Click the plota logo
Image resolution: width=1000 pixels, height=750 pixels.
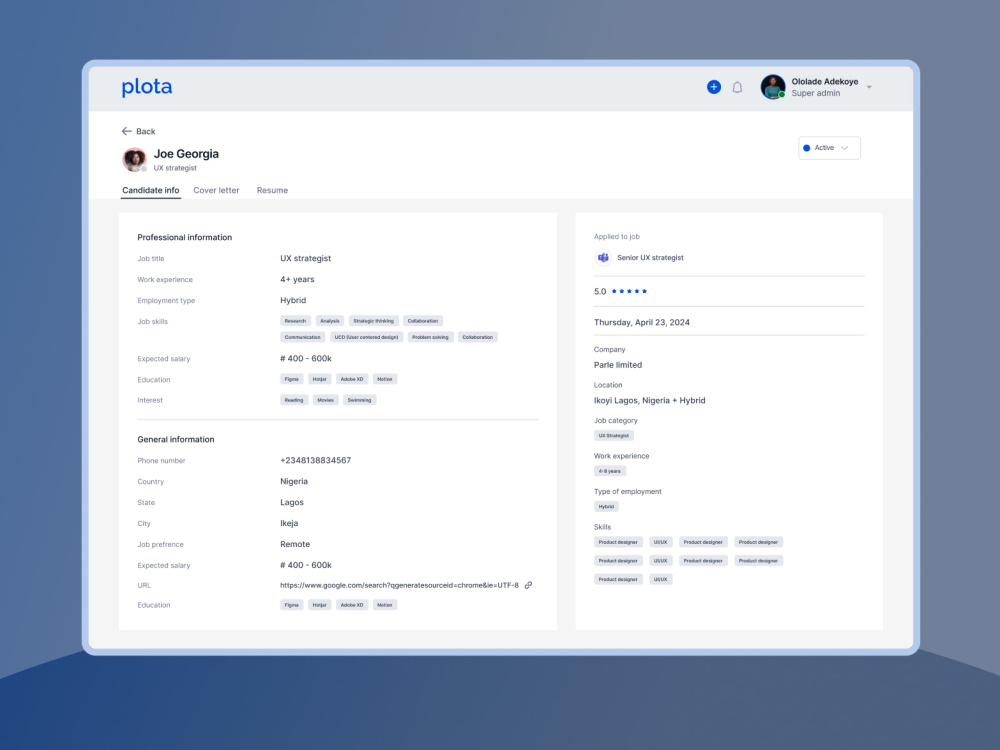pyautogui.click(x=147, y=87)
